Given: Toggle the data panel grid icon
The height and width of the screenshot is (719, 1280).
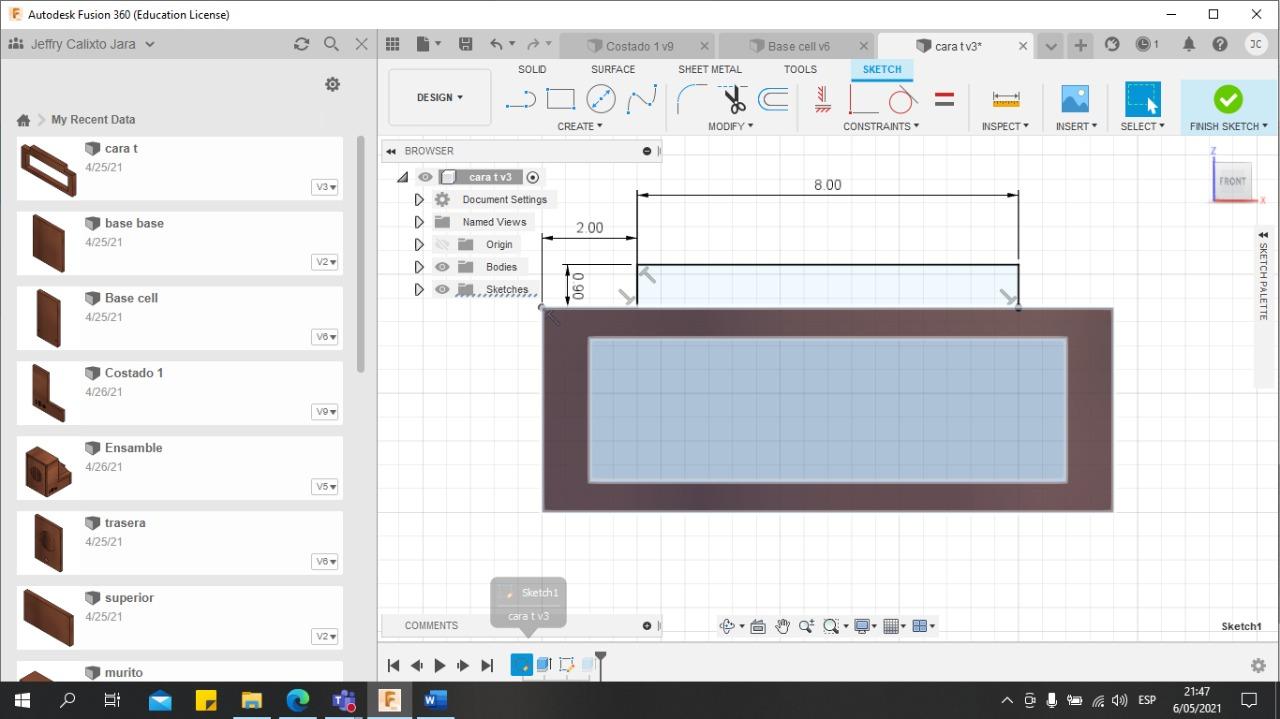Looking at the screenshot, I should [x=393, y=44].
